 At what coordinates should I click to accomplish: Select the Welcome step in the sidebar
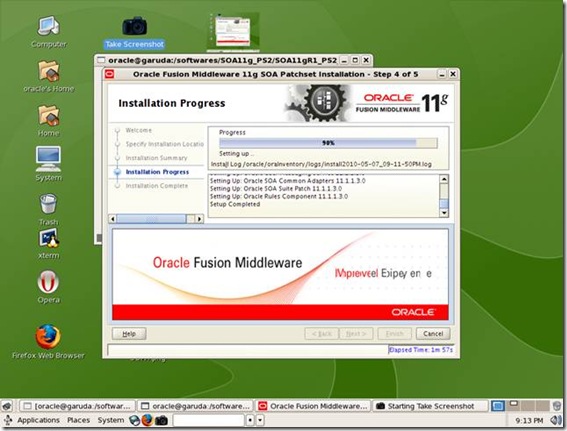click(138, 130)
